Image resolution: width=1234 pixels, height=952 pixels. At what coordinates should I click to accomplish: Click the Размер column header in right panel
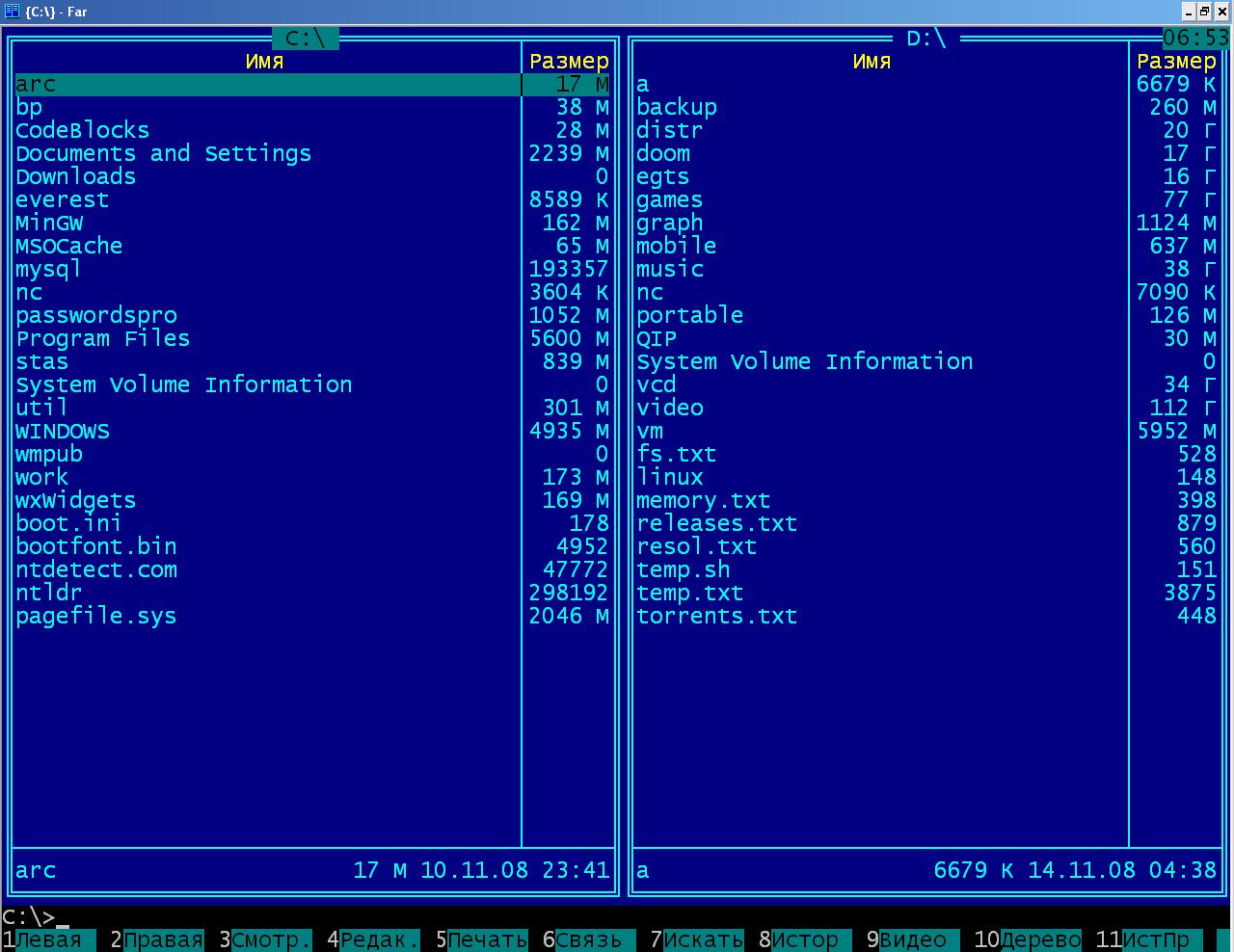coord(1176,62)
